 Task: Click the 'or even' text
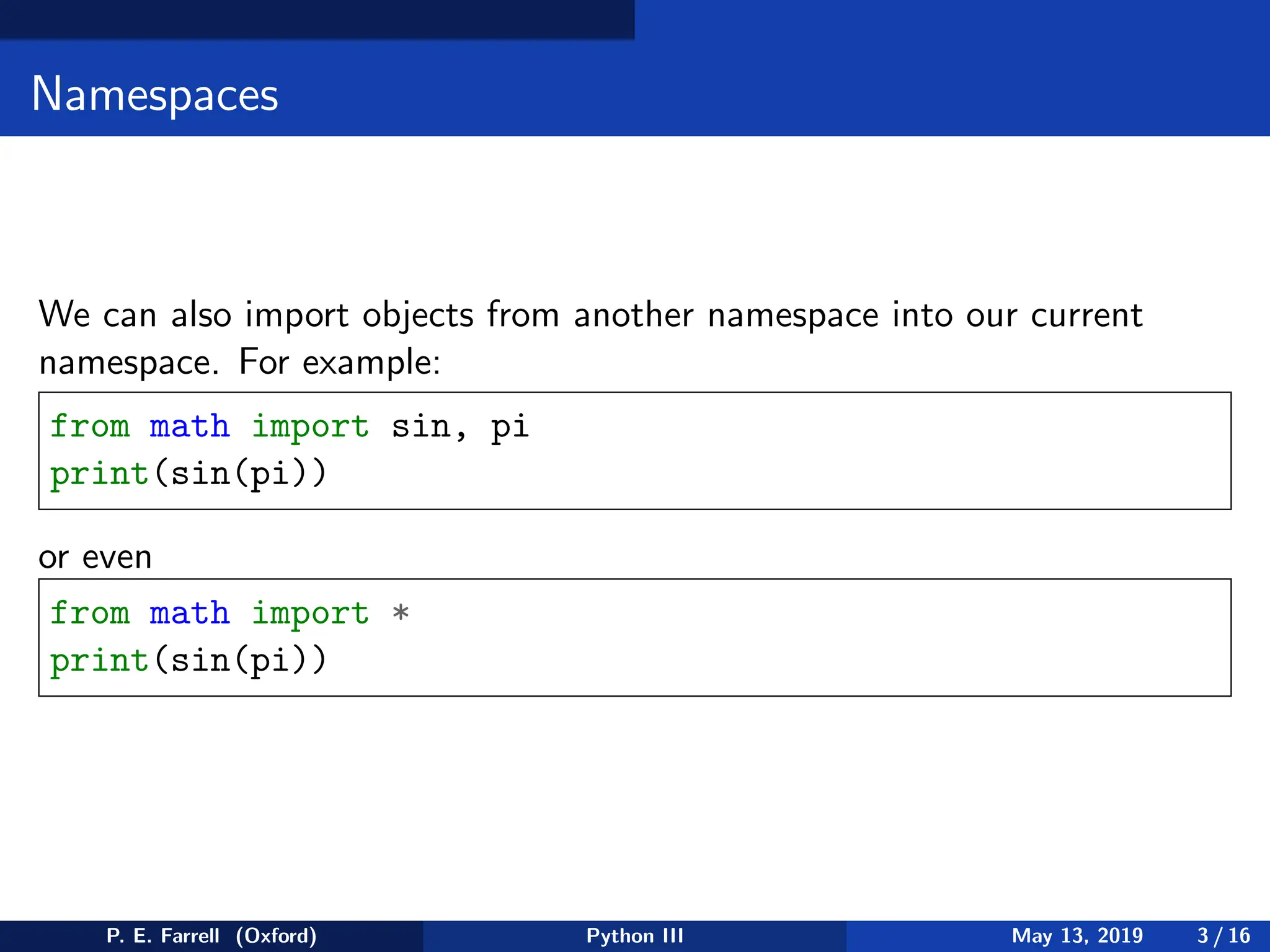95,557
